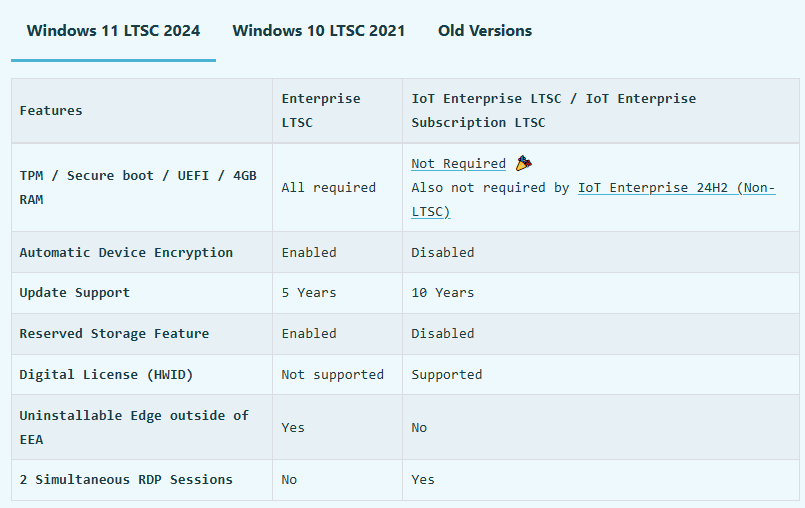Click the Enterprise LTSC column header
805x508 pixels.
tap(321, 110)
